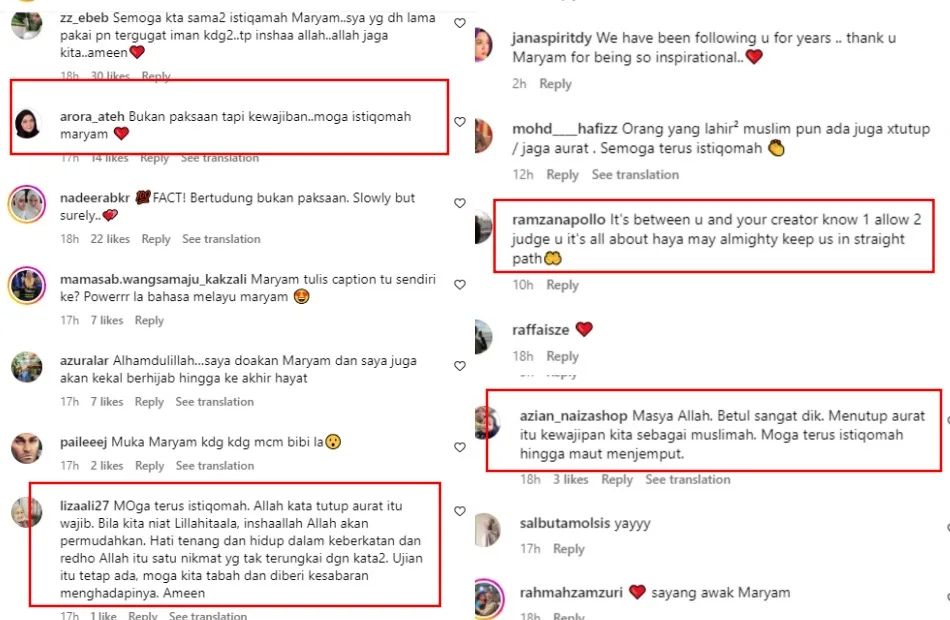See translation of mohd___hafizz's comment
This screenshot has width=950, height=620.
[x=635, y=175]
